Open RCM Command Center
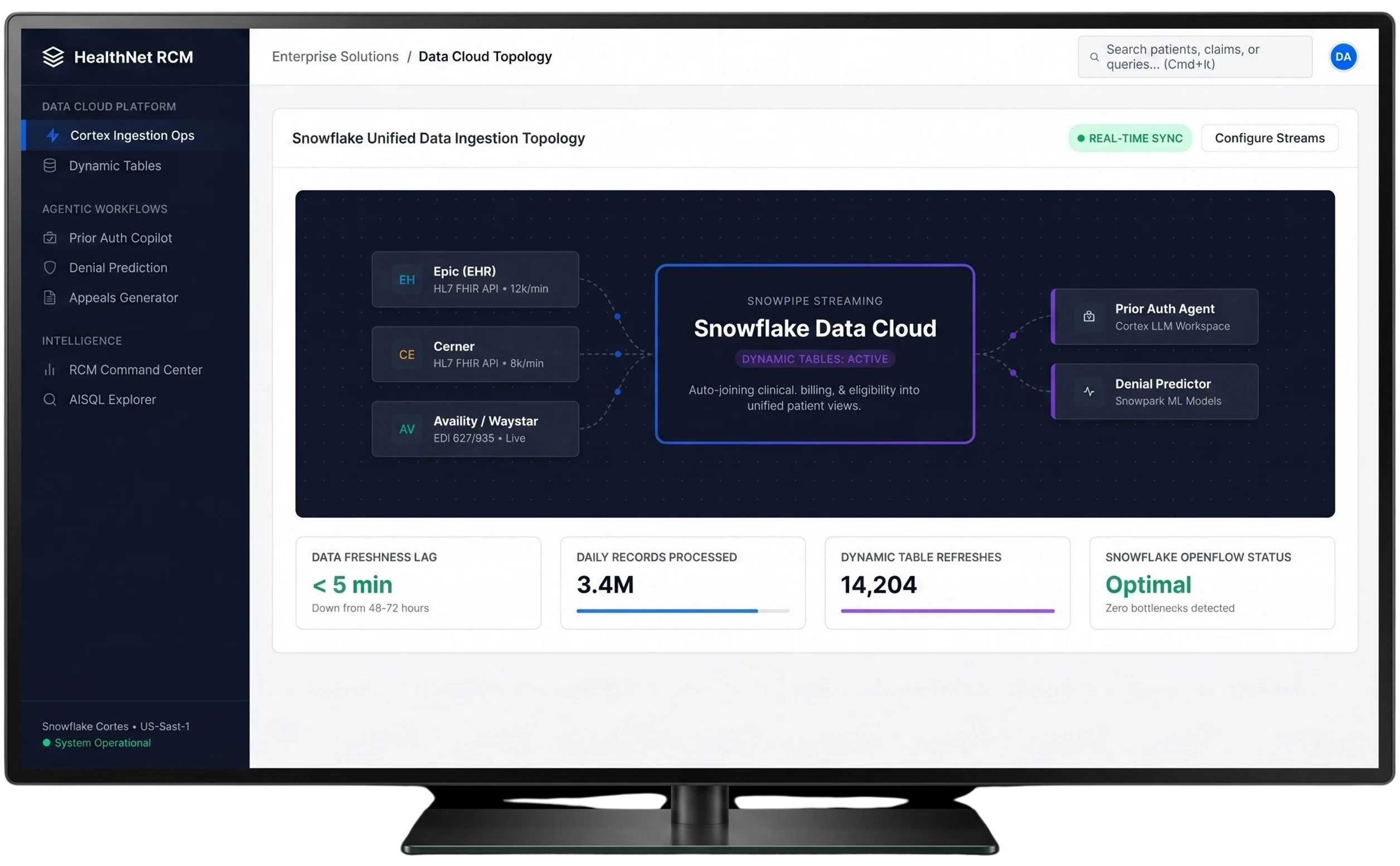This screenshot has width=1400, height=866. click(135, 369)
